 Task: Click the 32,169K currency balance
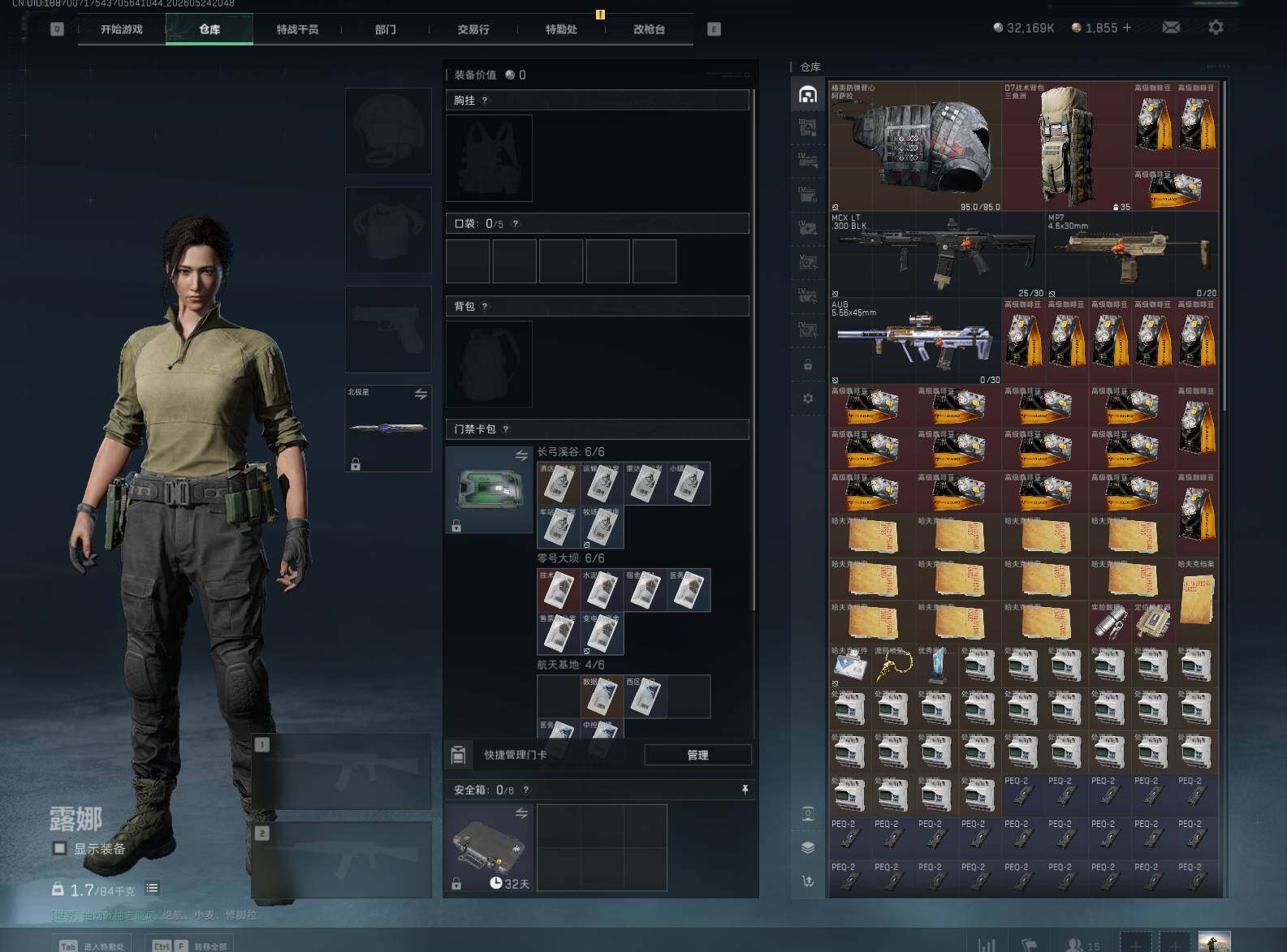tap(1024, 28)
